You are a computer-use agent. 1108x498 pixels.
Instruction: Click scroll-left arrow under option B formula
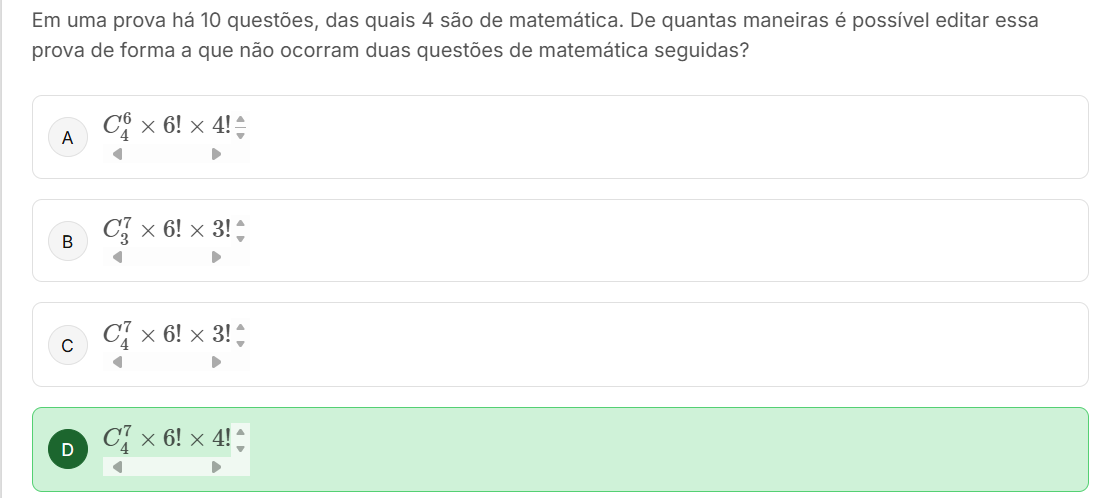(x=118, y=257)
